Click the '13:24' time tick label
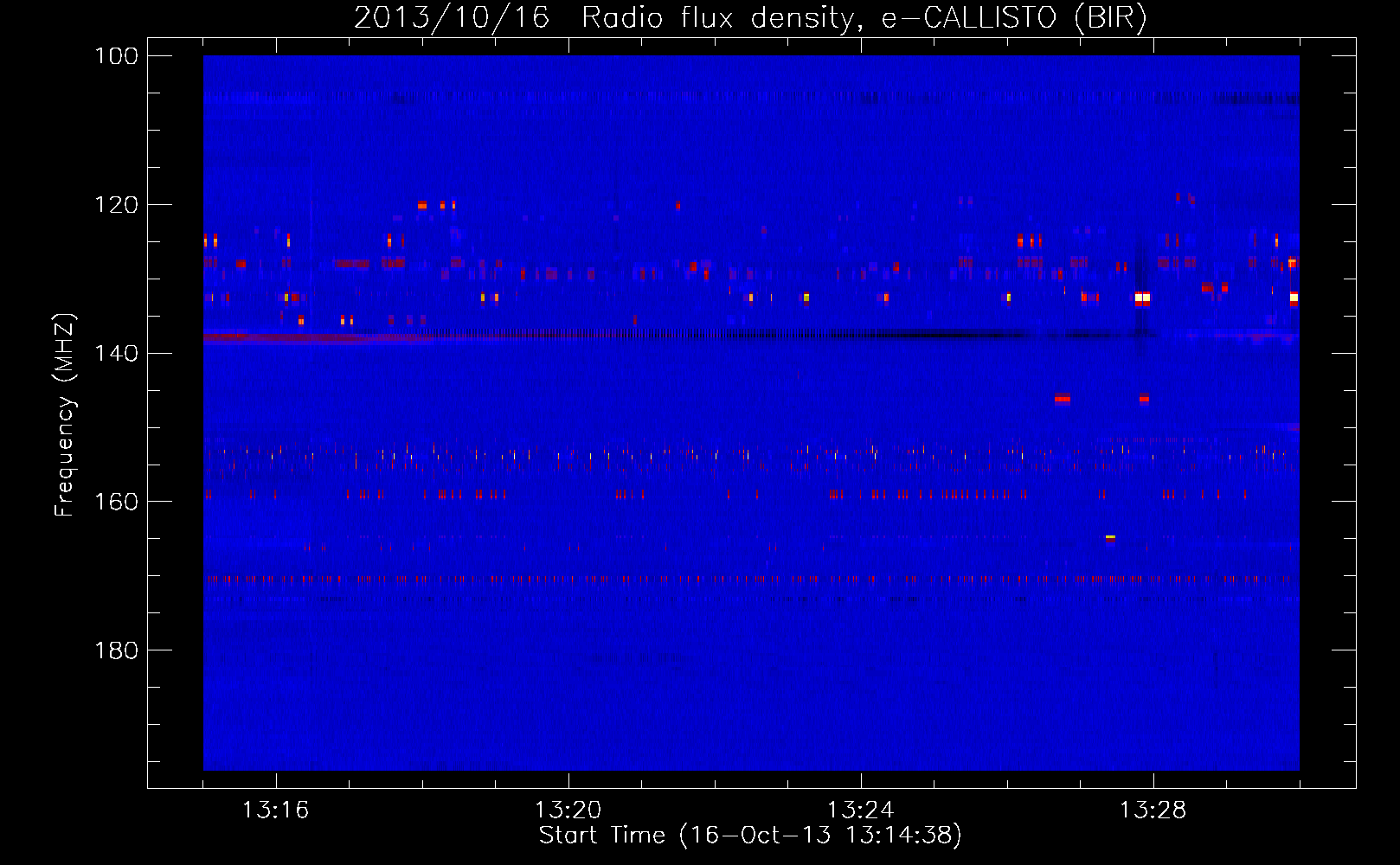Image resolution: width=1400 pixels, height=865 pixels. [x=860, y=811]
